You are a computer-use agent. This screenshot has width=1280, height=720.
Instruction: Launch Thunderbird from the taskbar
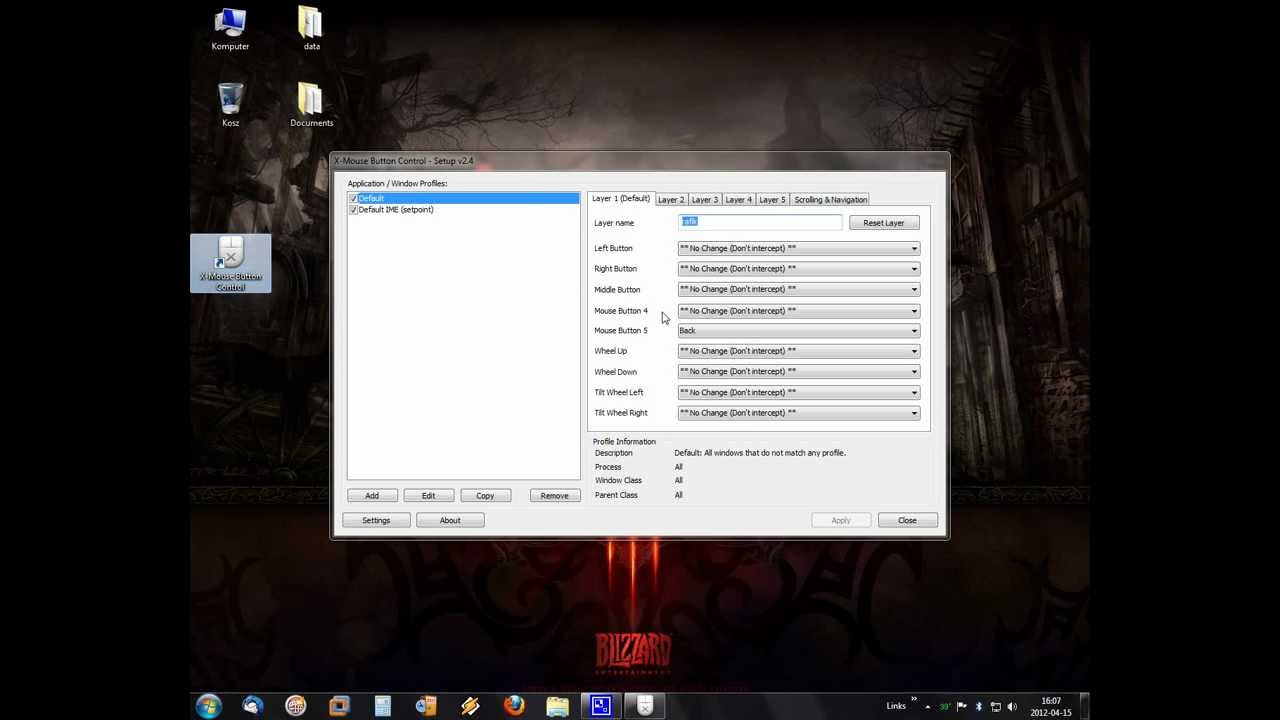coord(252,706)
